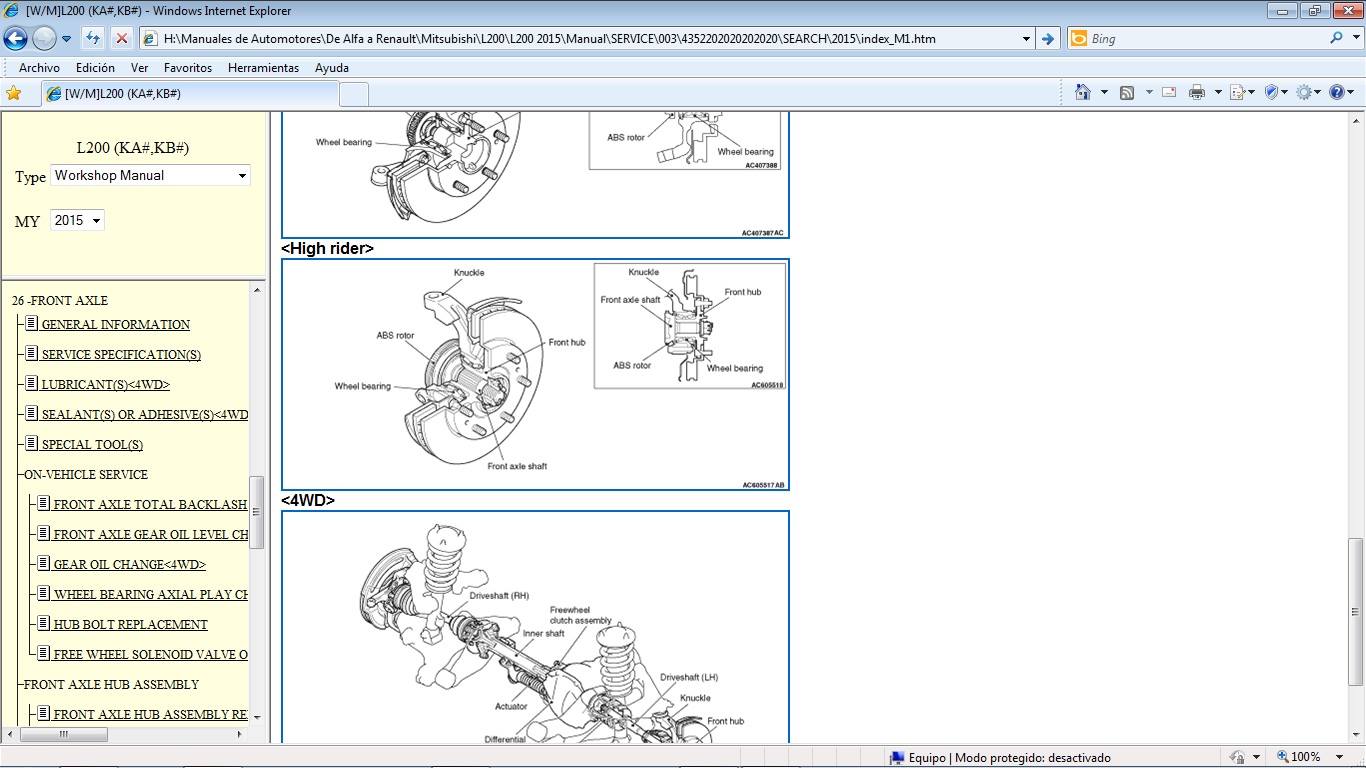The height and width of the screenshot is (768, 1366).
Task: Open the Herramientas menu
Action: click(x=263, y=68)
